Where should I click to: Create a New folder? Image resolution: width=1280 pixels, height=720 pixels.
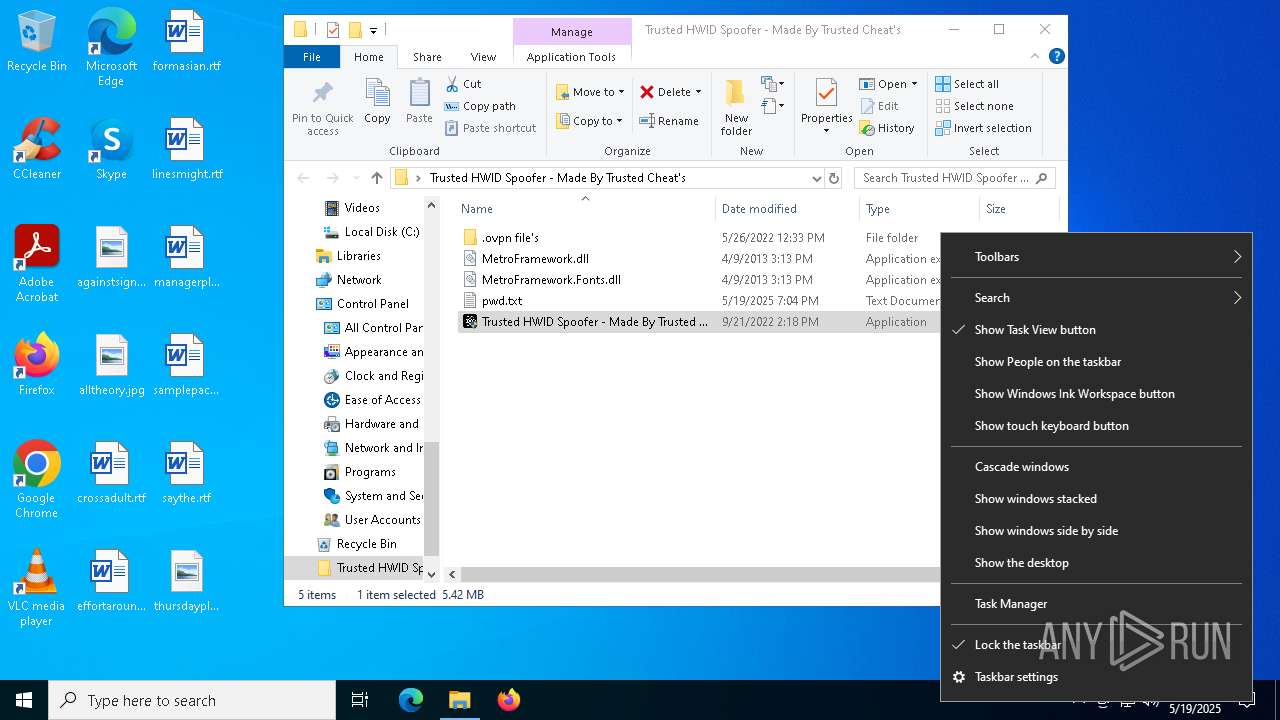coord(736,108)
